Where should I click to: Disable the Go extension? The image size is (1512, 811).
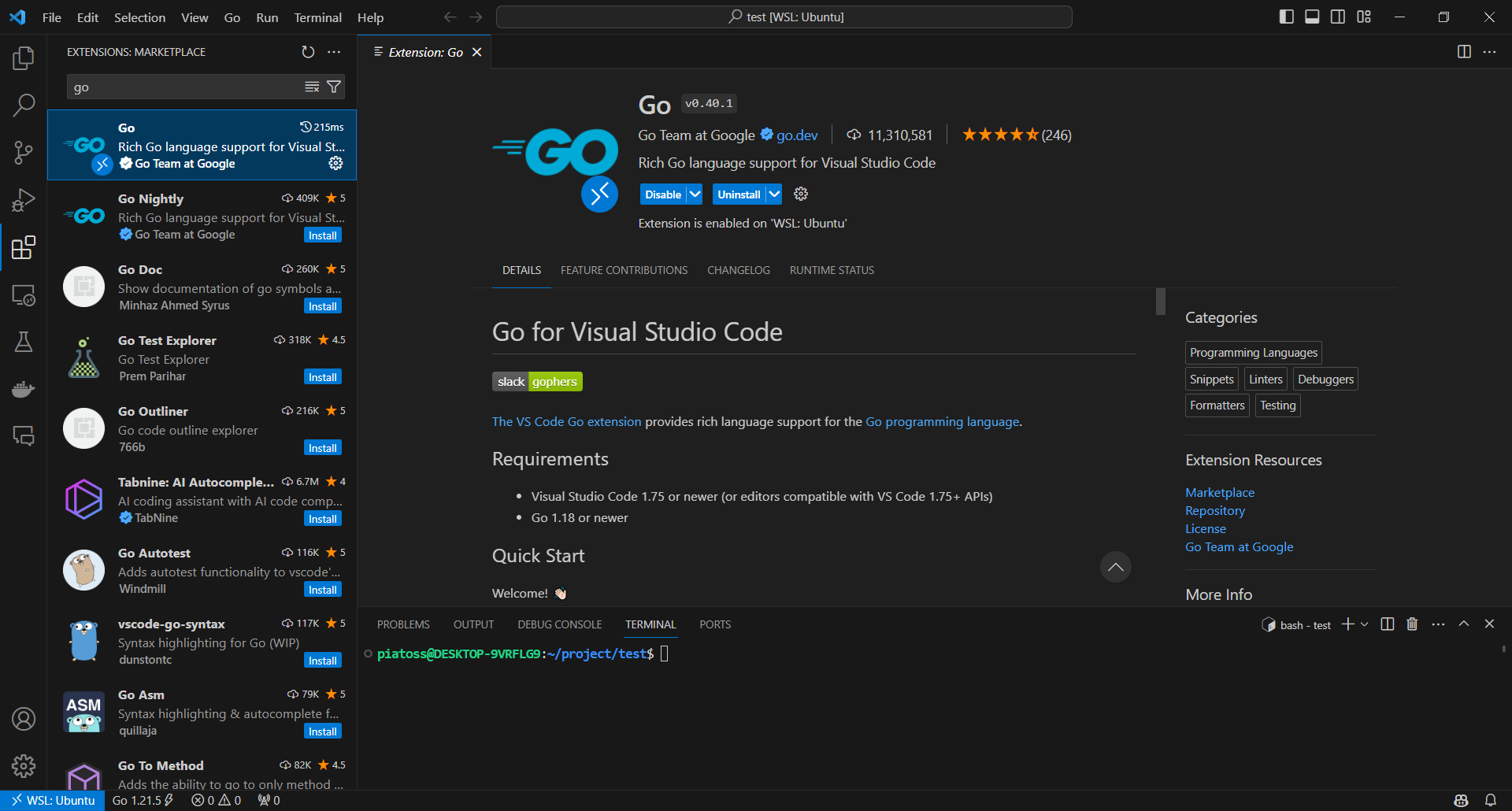pyautogui.click(x=663, y=194)
